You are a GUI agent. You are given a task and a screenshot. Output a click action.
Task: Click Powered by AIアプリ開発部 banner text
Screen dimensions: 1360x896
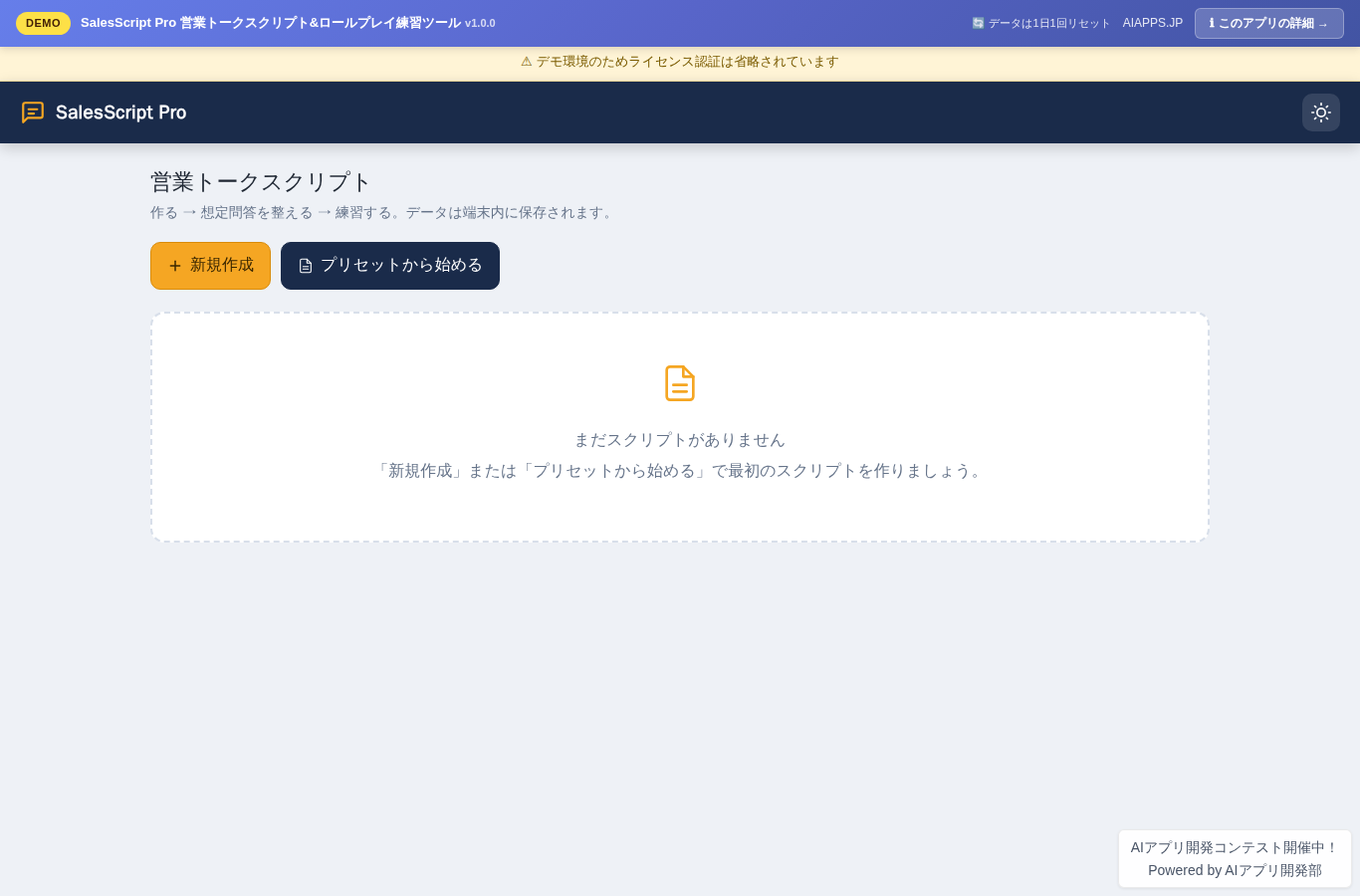[x=1235, y=870]
